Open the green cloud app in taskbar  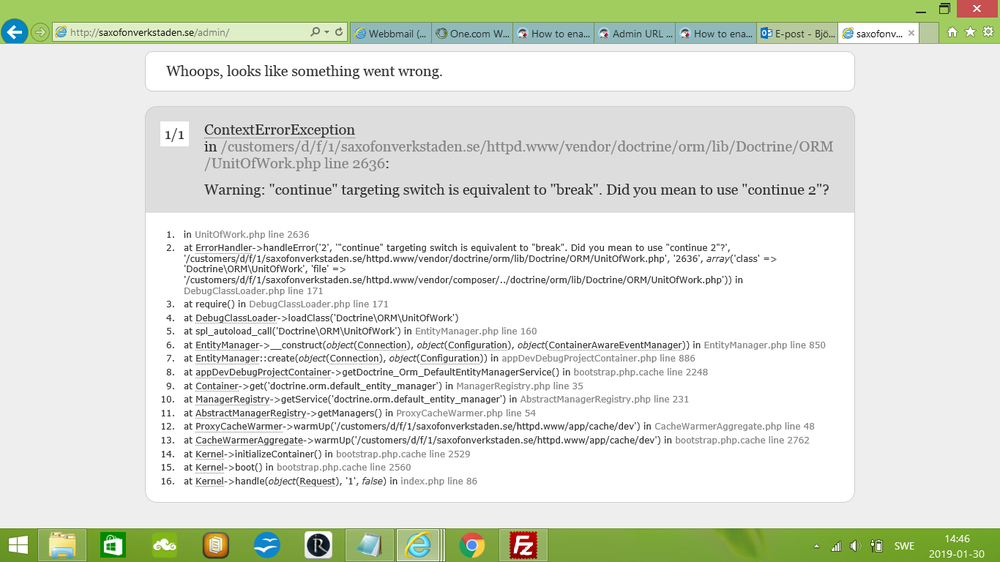click(x=165, y=545)
